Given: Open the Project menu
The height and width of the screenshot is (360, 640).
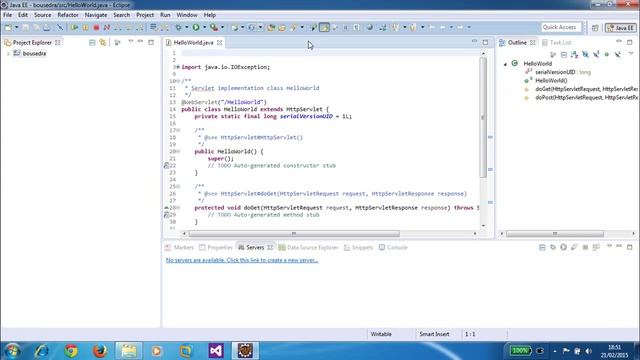Looking at the screenshot, I should [x=145, y=15].
